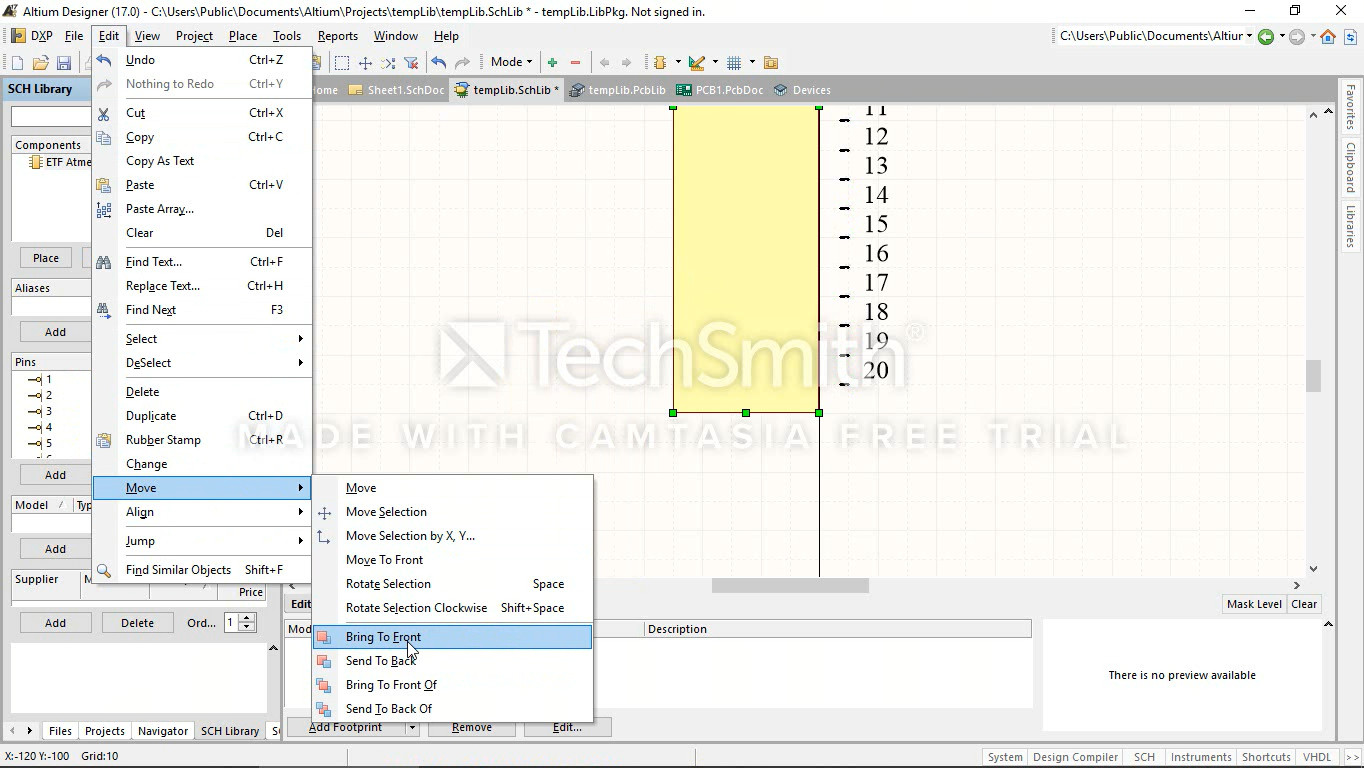Image resolution: width=1364 pixels, height=768 pixels.
Task: Select Send To Back menu entry
Action: (380, 661)
